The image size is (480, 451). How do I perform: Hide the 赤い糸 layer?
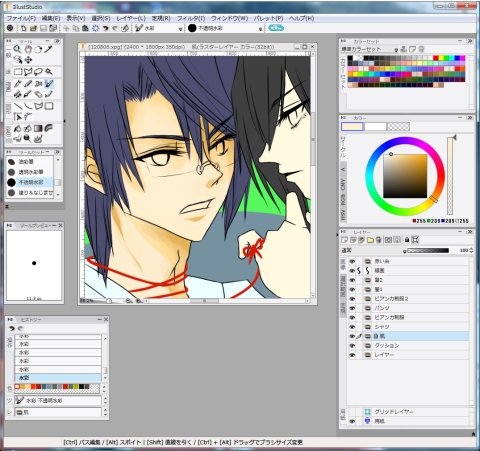click(352, 261)
